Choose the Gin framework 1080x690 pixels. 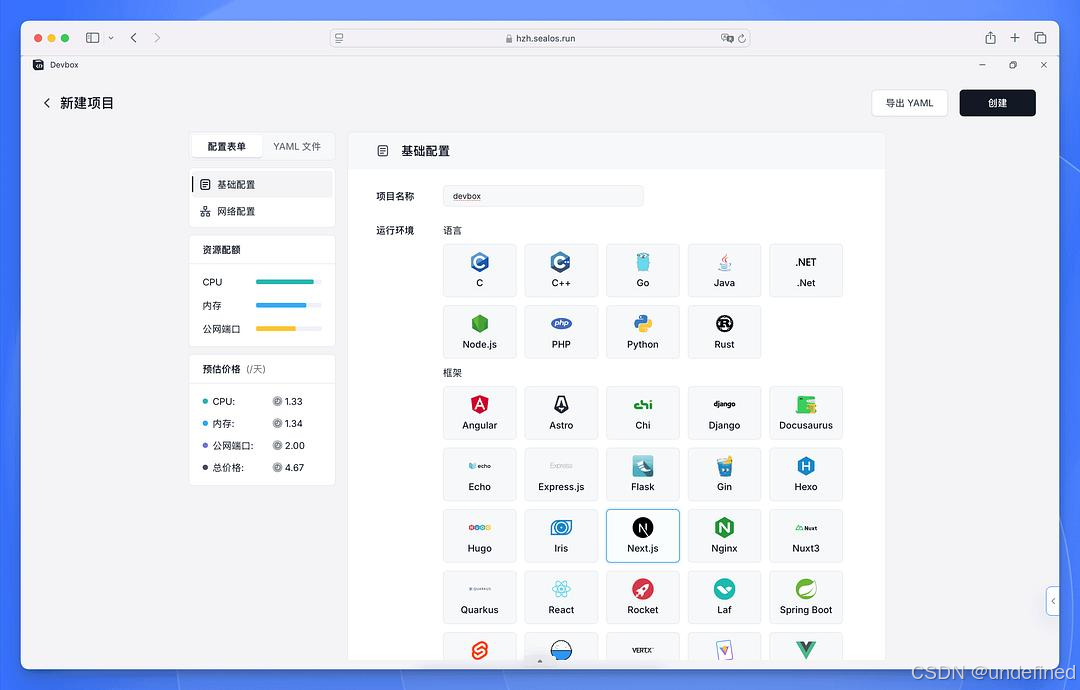(724, 474)
